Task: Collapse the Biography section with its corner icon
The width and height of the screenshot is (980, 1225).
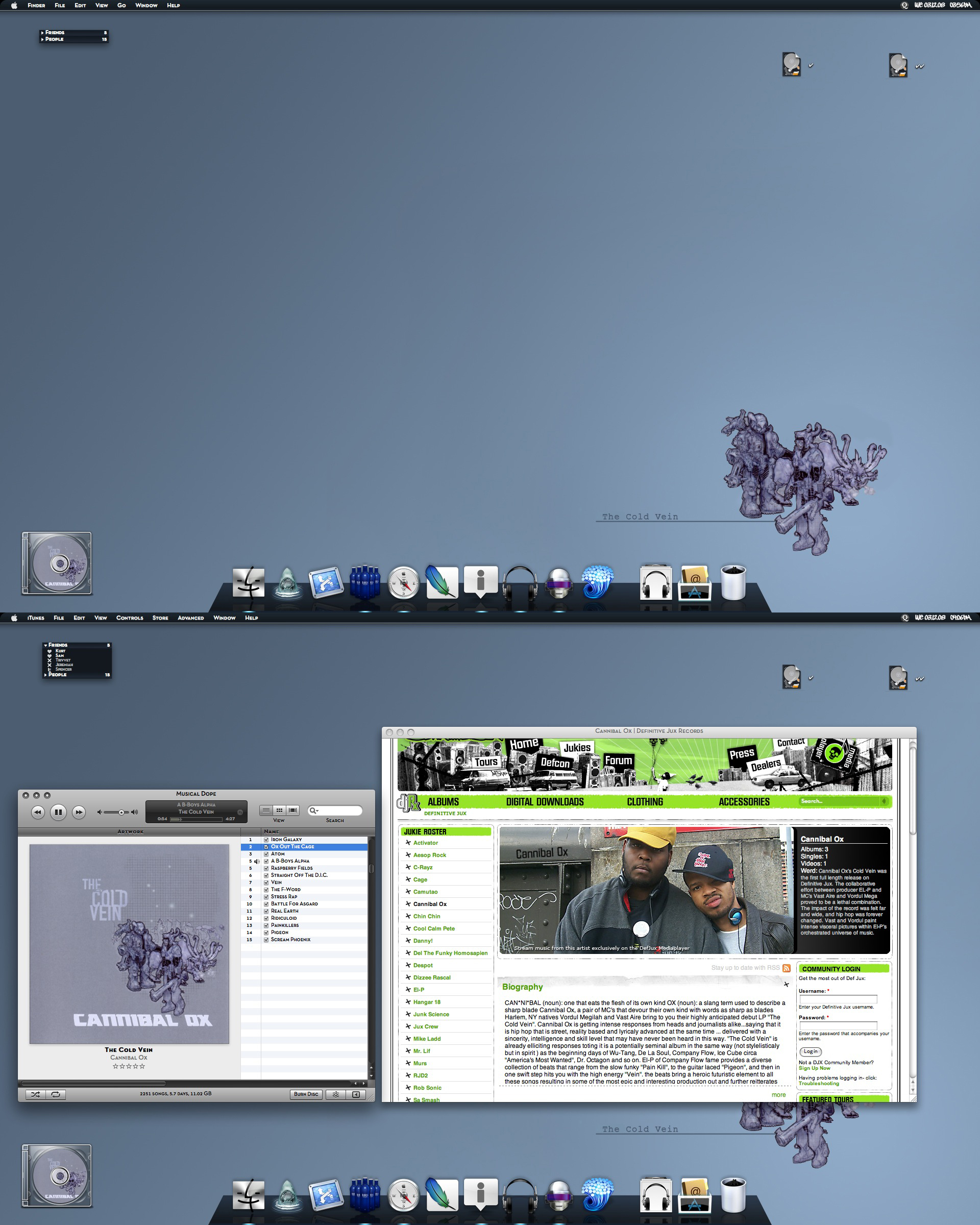Action: pos(786,984)
